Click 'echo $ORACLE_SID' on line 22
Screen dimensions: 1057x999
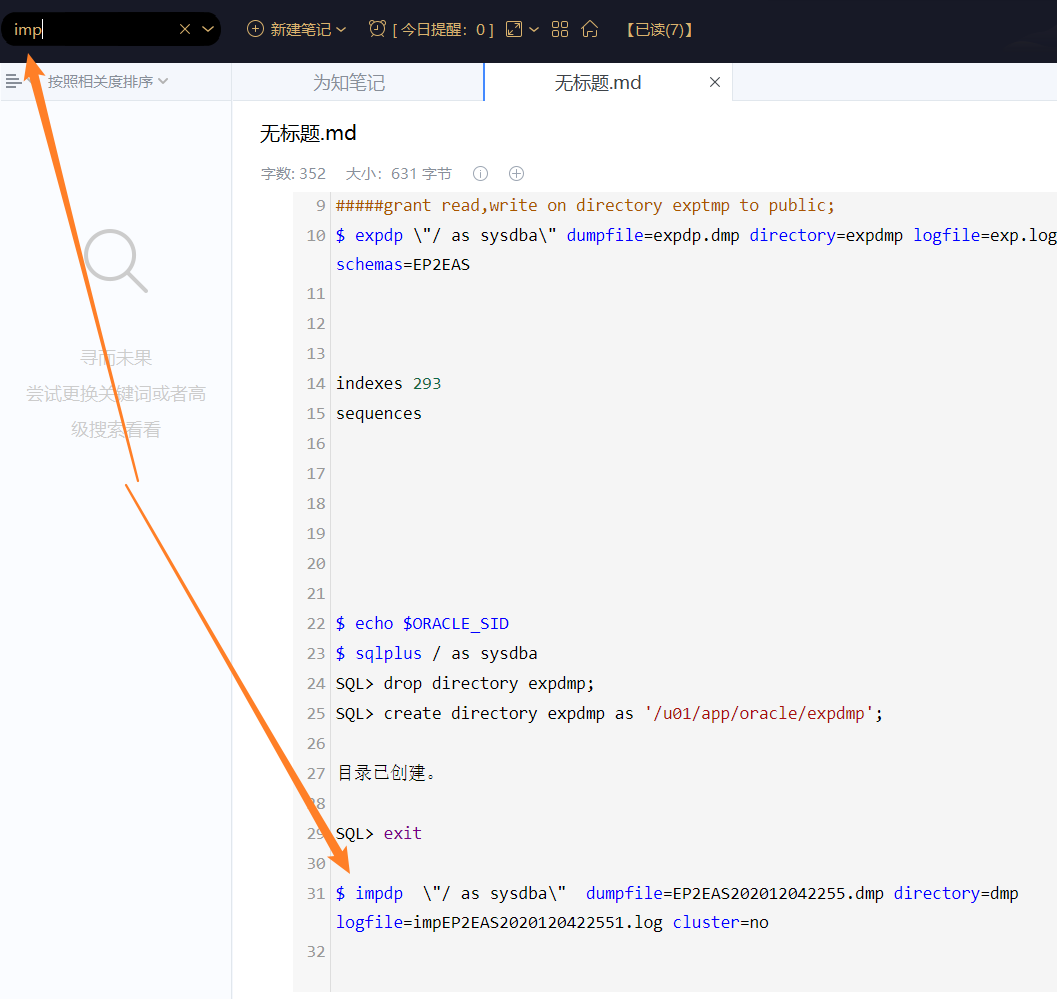432,624
